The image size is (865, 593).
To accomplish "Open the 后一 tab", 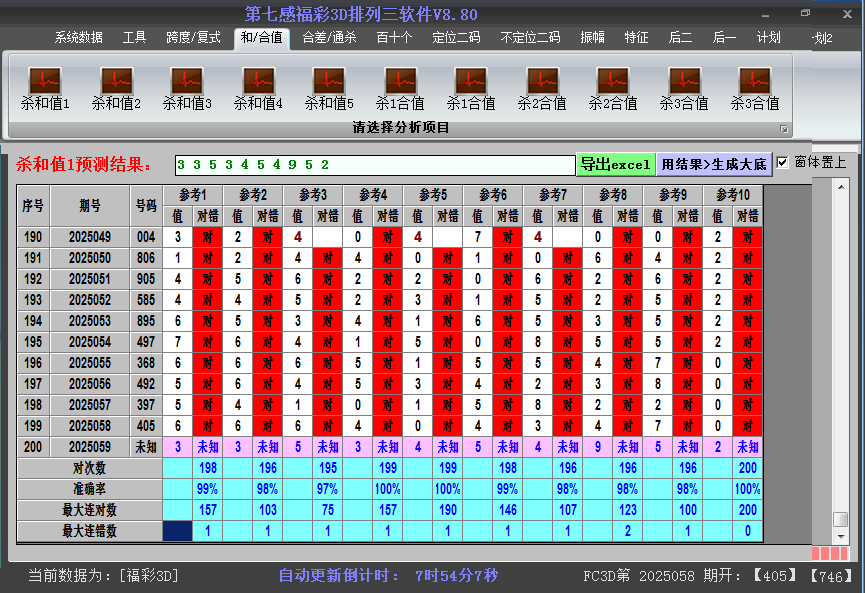I will (724, 38).
